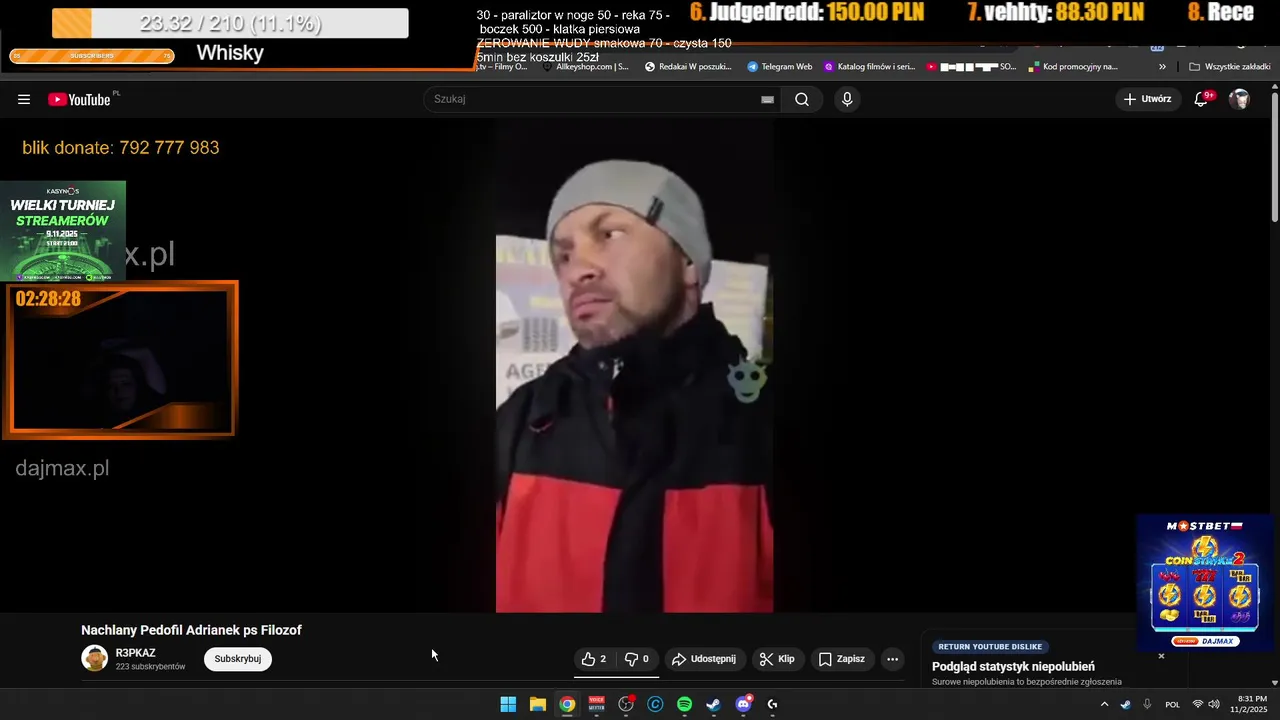
Task: Click Subskrybuj subscribe button
Action: (x=238, y=659)
